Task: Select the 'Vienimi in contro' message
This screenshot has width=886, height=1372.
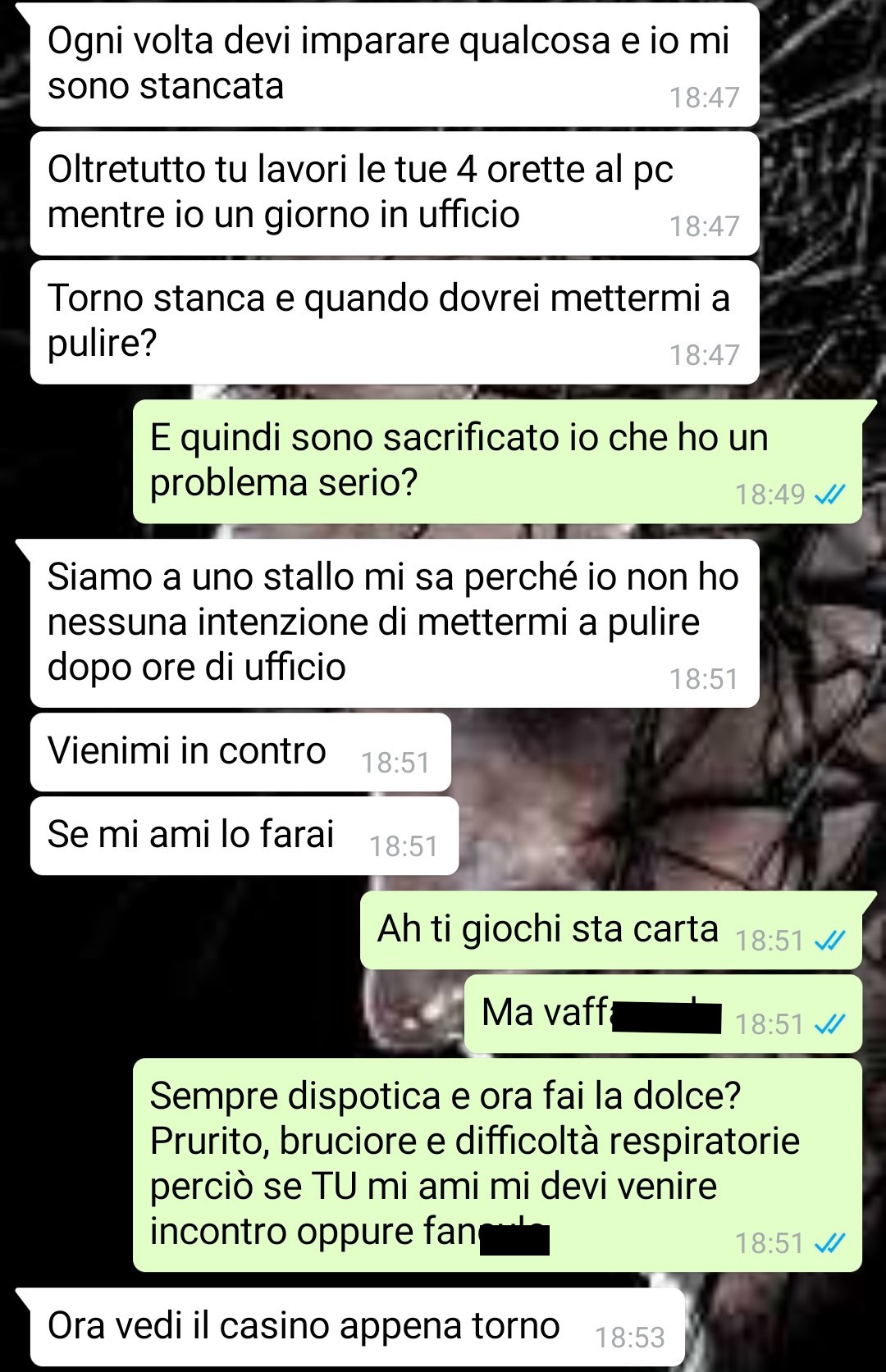Action: [240, 752]
